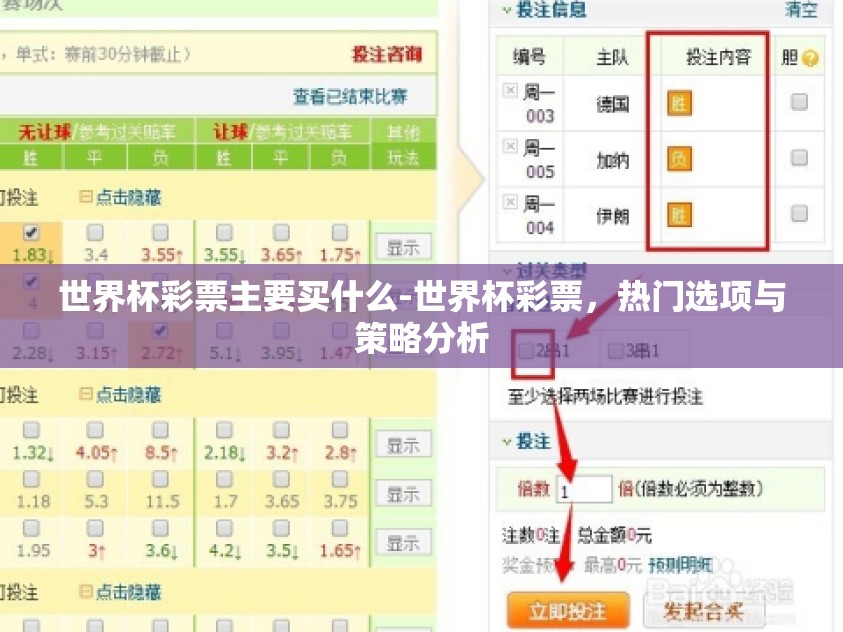Click the odds value 3.2↑
Viewport: 843px width, 632px height.
pos(281,453)
